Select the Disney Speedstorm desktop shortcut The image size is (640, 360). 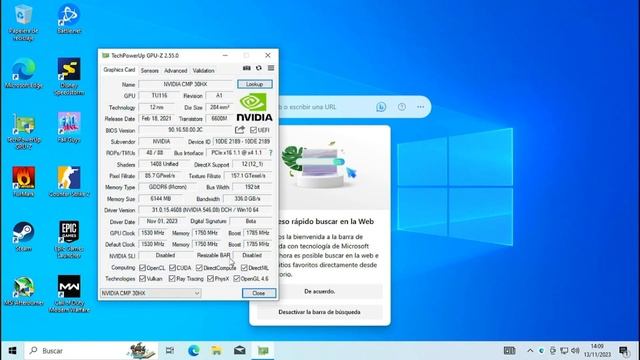click(x=69, y=77)
